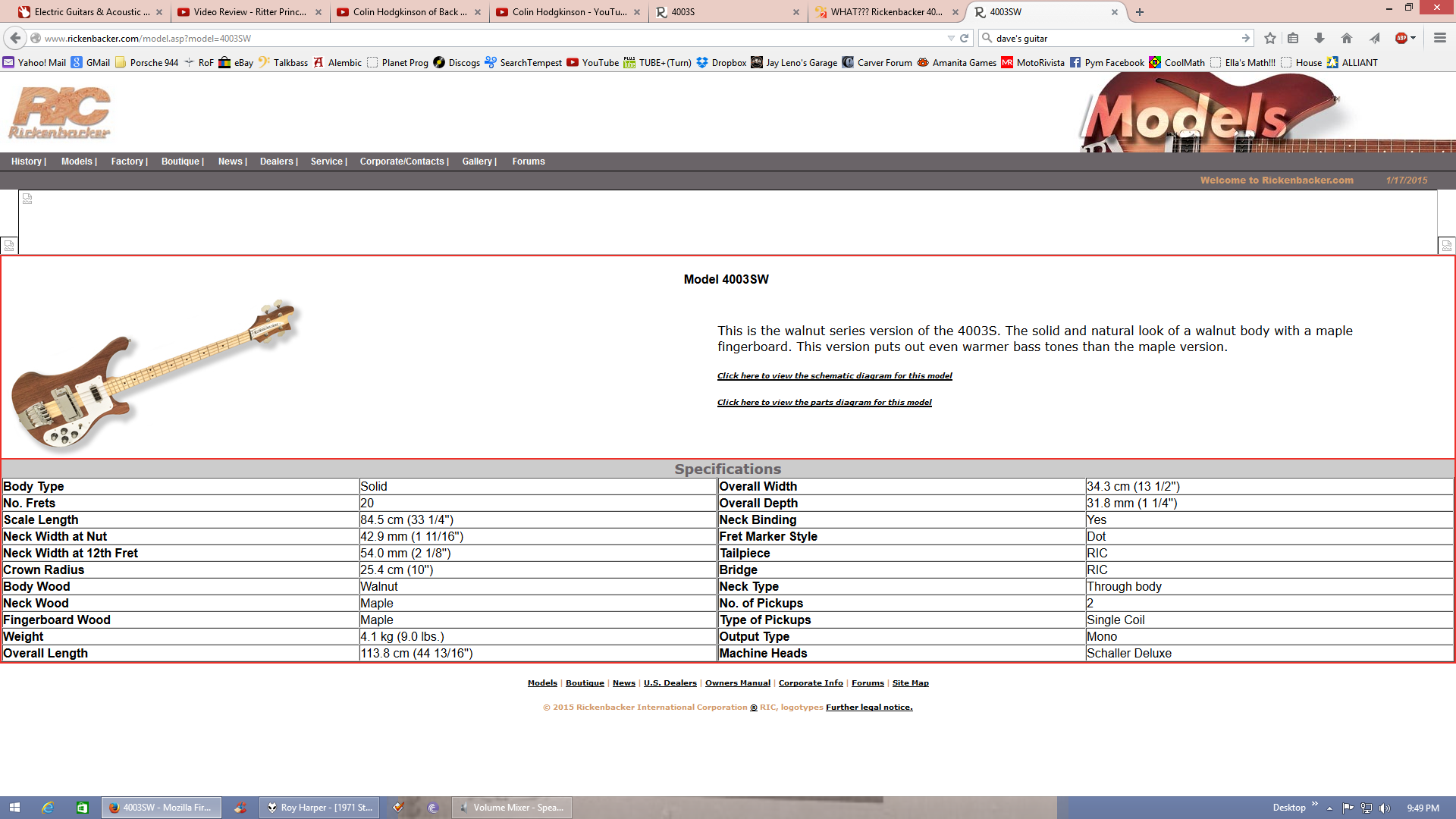Click the system clock showing 9:49 PM
Viewport: 1456px width, 819px height.
point(1423,808)
